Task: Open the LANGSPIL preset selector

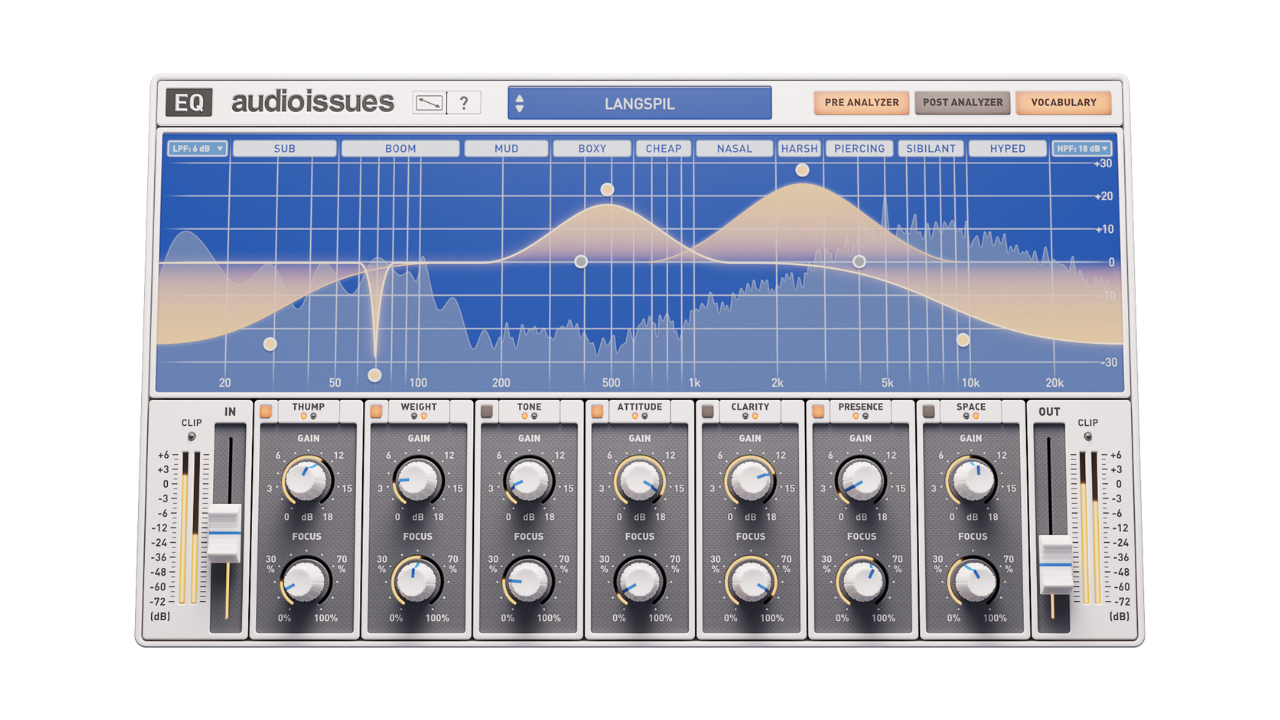Action: point(640,103)
